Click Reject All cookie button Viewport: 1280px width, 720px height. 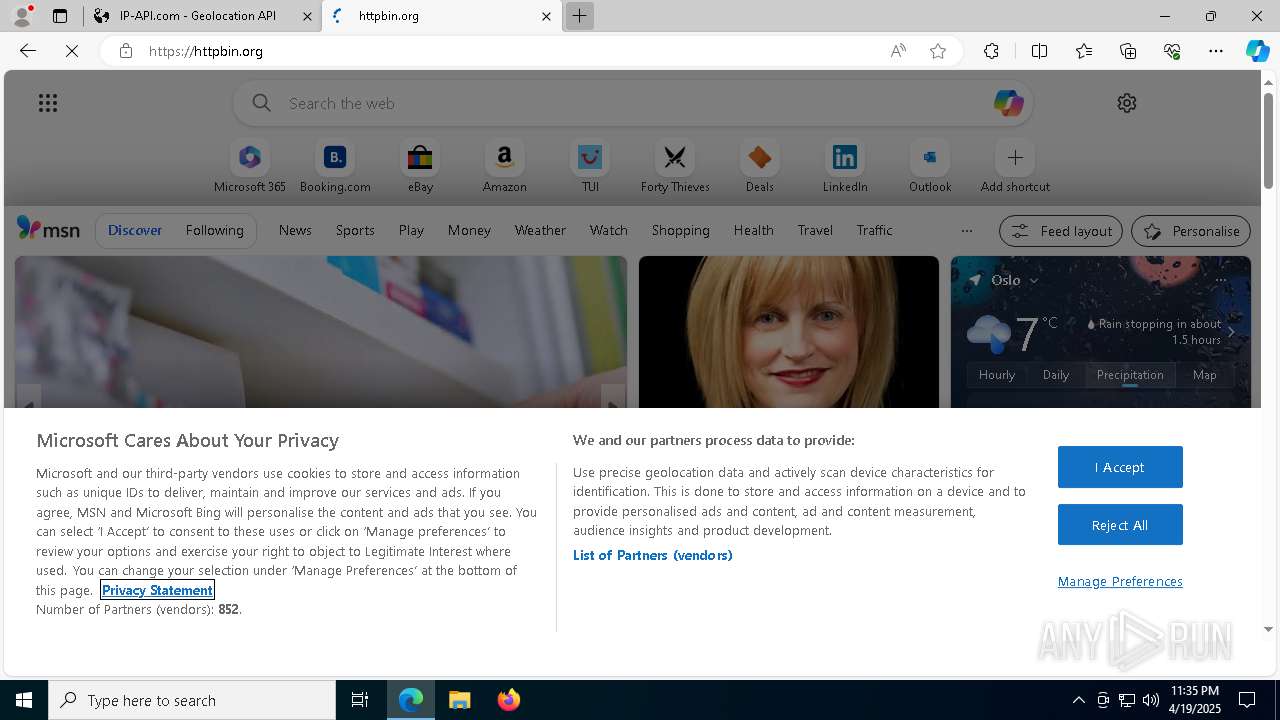(1120, 525)
